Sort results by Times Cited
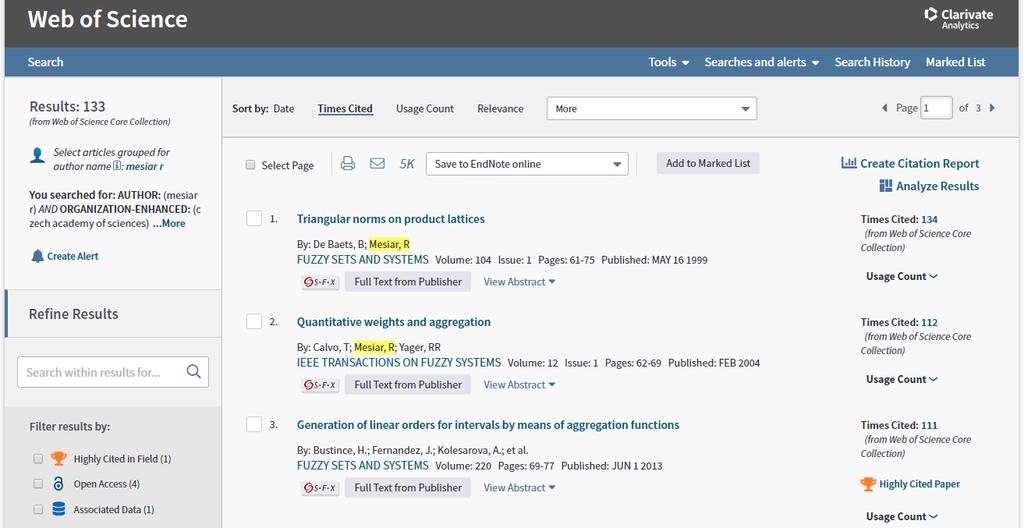The width and height of the screenshot is (1024, 528). [345, 108]
